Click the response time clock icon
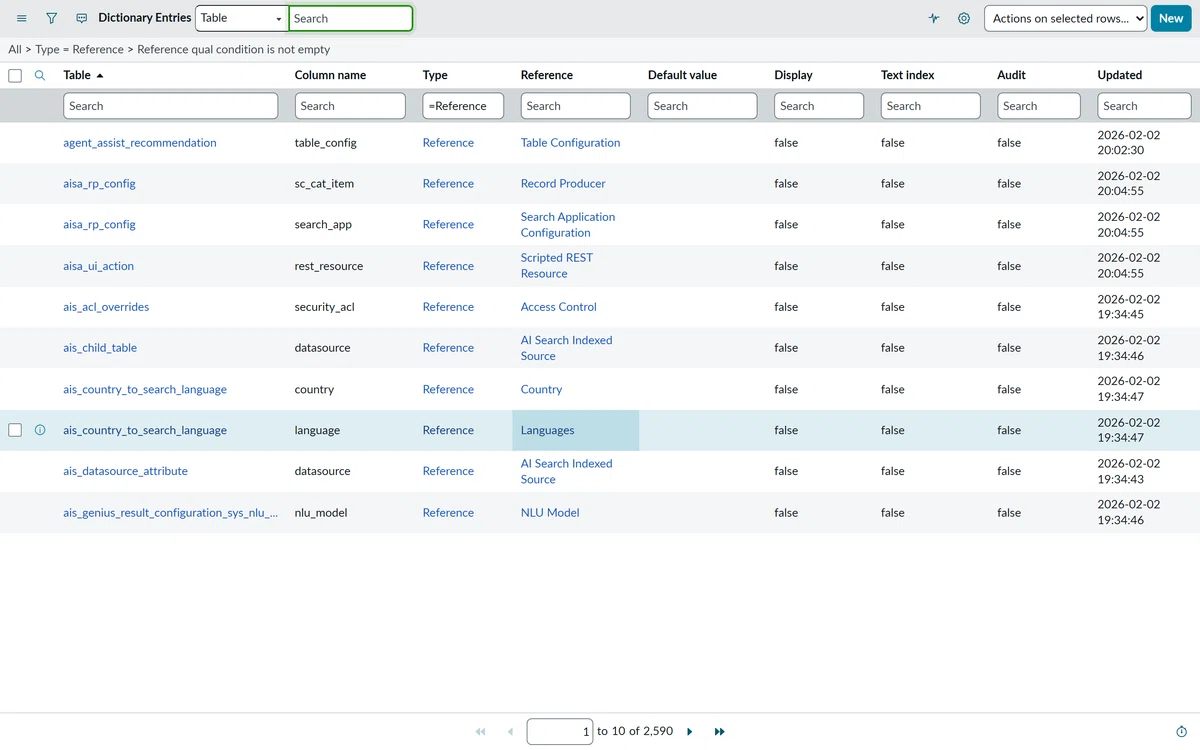 pyautogui.click(x=1181, y=732)
